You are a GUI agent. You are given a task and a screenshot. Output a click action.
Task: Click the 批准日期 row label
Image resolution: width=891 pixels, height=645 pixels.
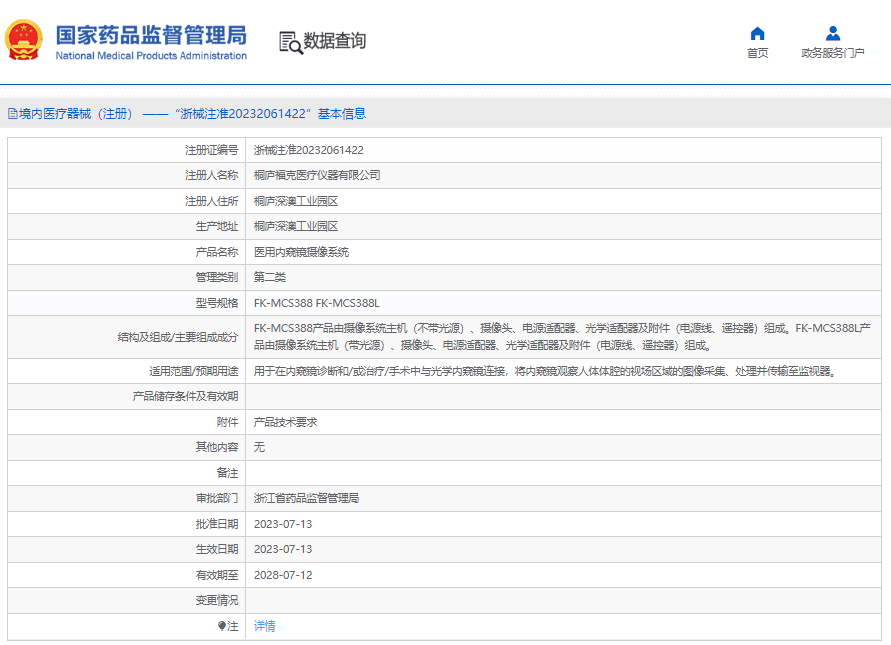[x=217, y=524]
